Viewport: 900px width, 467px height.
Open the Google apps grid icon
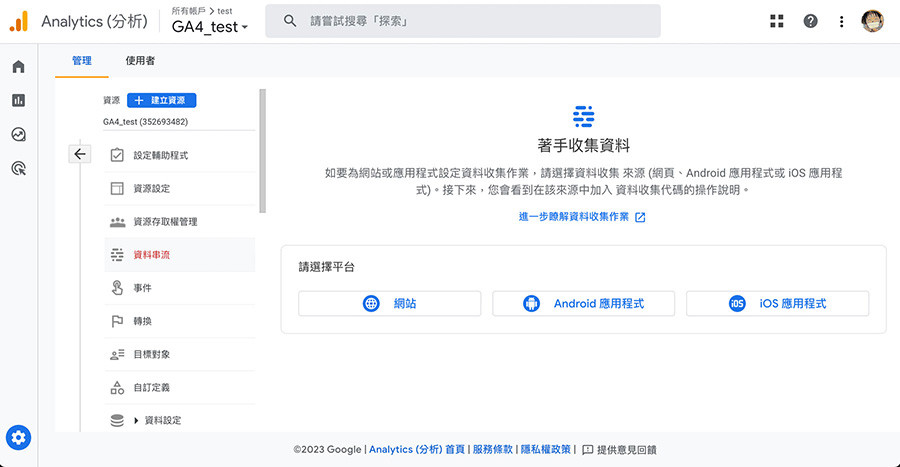coord(777,21)
